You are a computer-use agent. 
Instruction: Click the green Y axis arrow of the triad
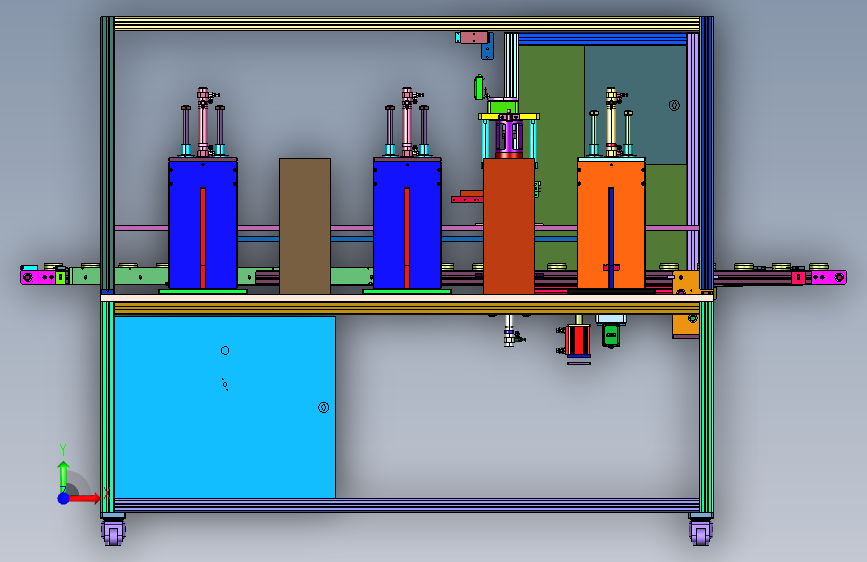(64, 476)
